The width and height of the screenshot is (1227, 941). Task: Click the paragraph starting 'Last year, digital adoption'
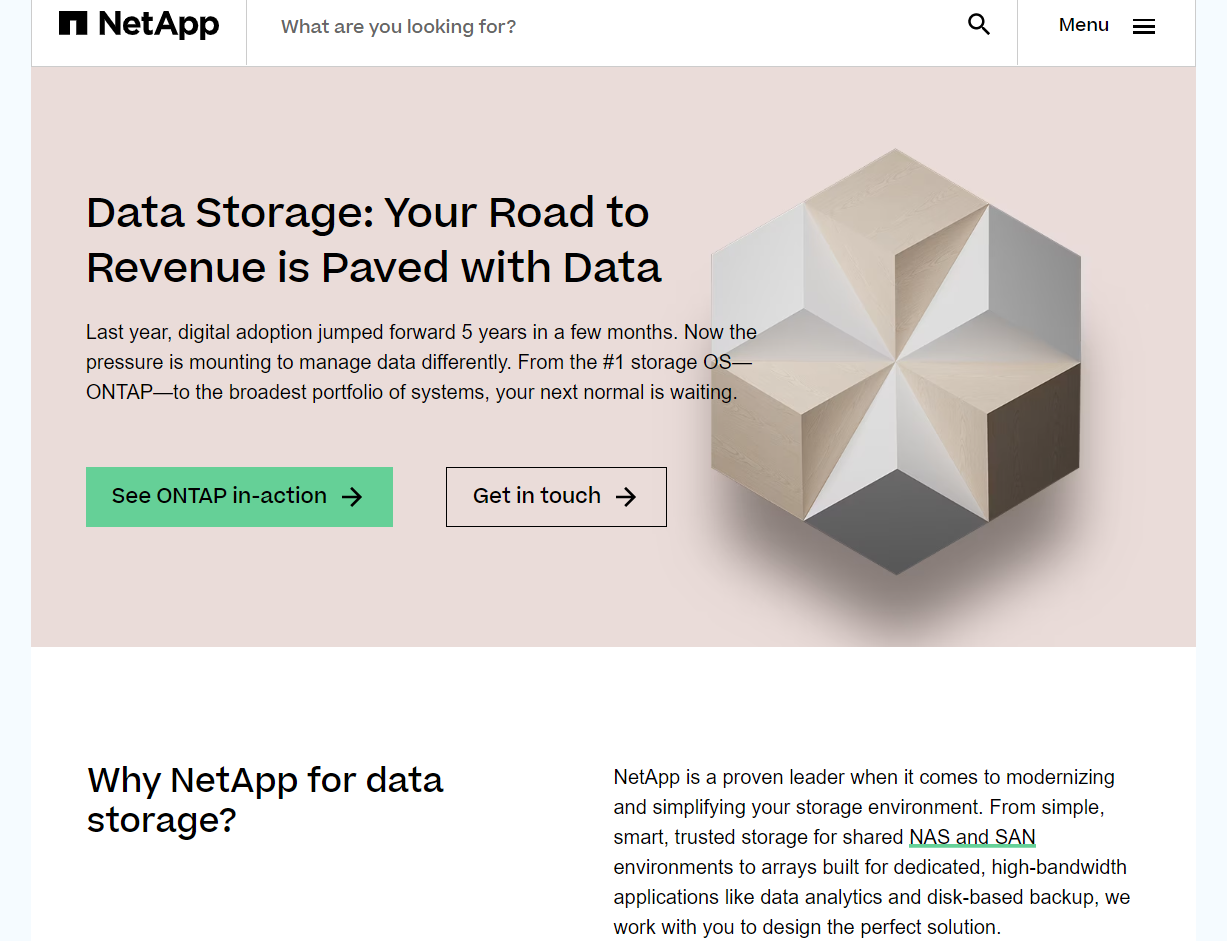coord(421,362)
